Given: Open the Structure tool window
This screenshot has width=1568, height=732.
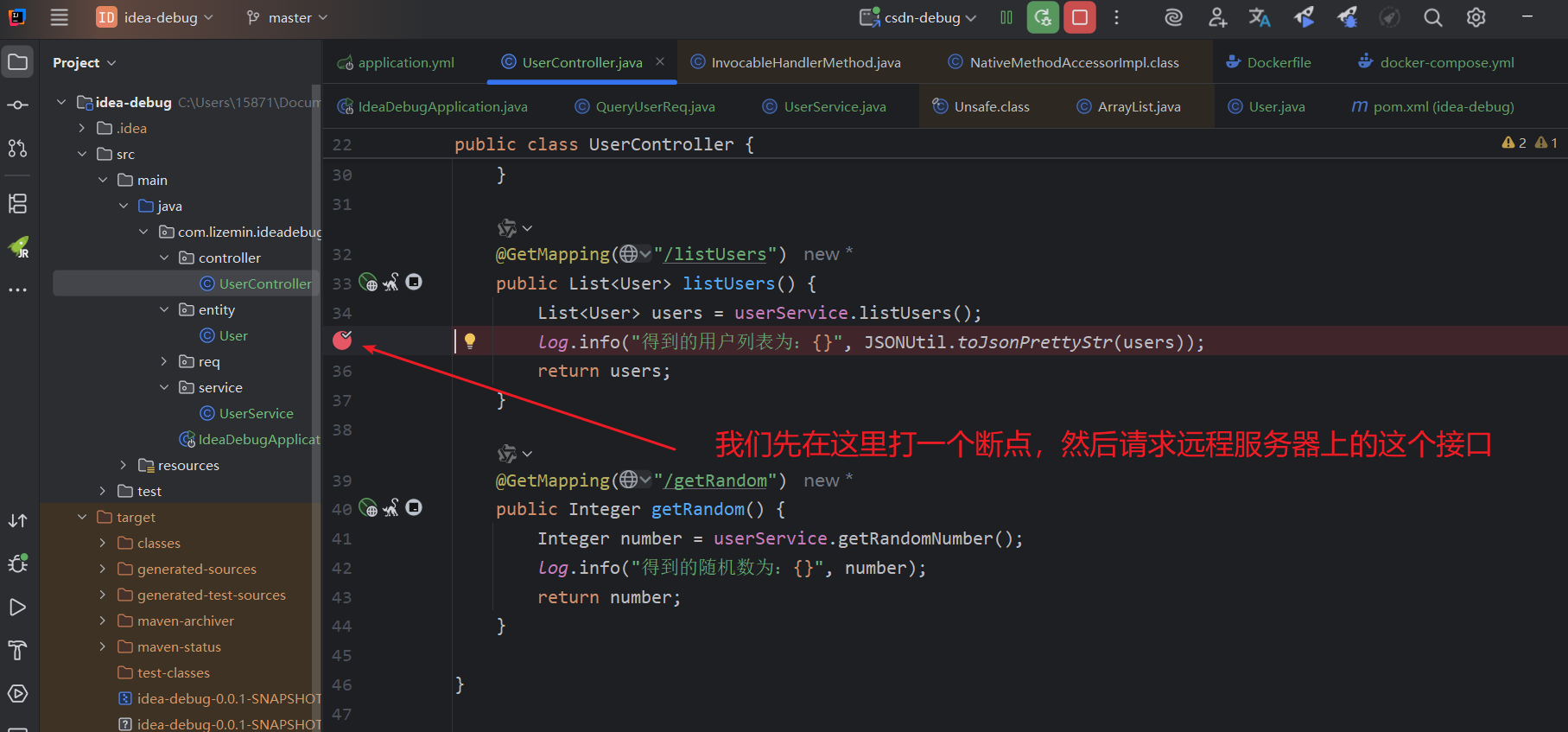Looking at the screenshot, I should pos(17,204).
